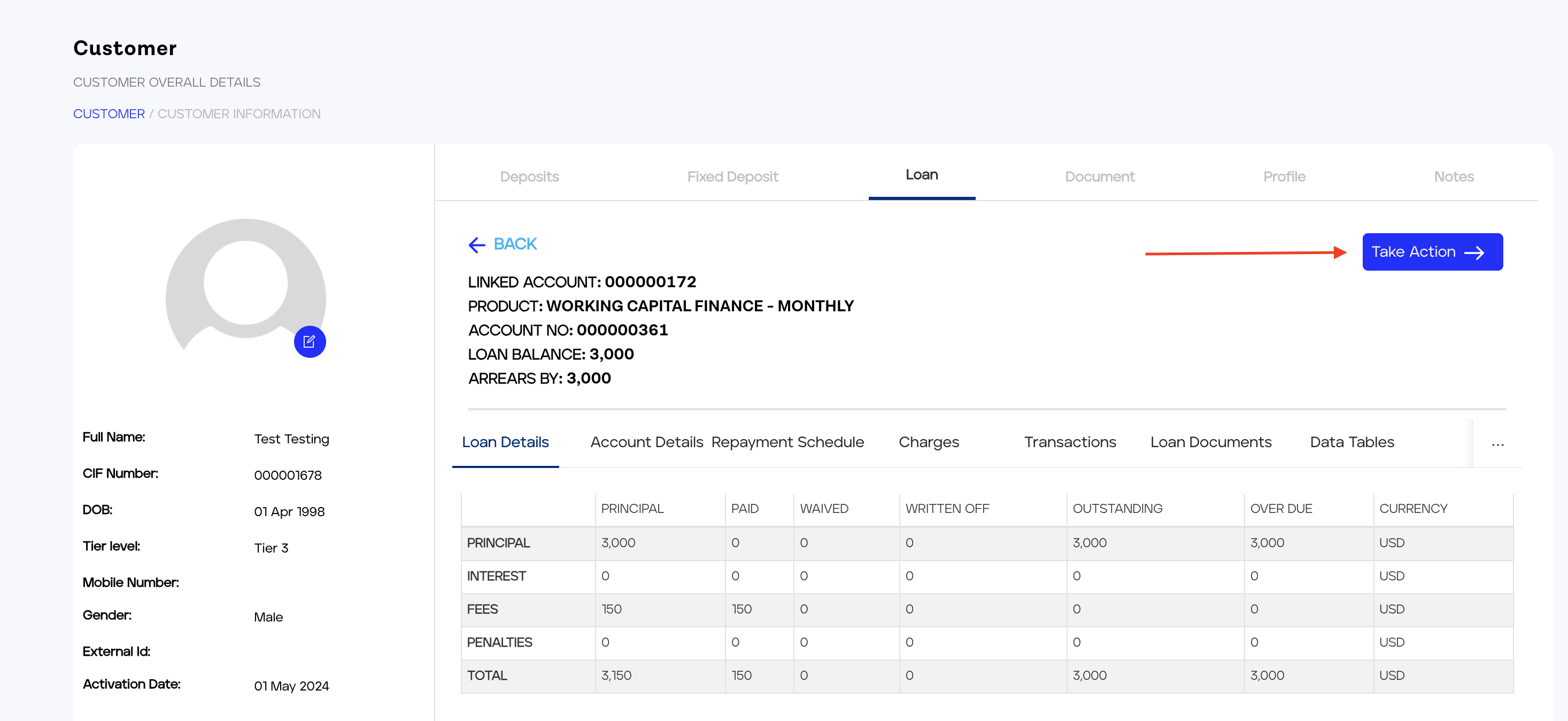Select the Loan Details sub-tab
Viewport: 1568px width, 721px height.
505,442
